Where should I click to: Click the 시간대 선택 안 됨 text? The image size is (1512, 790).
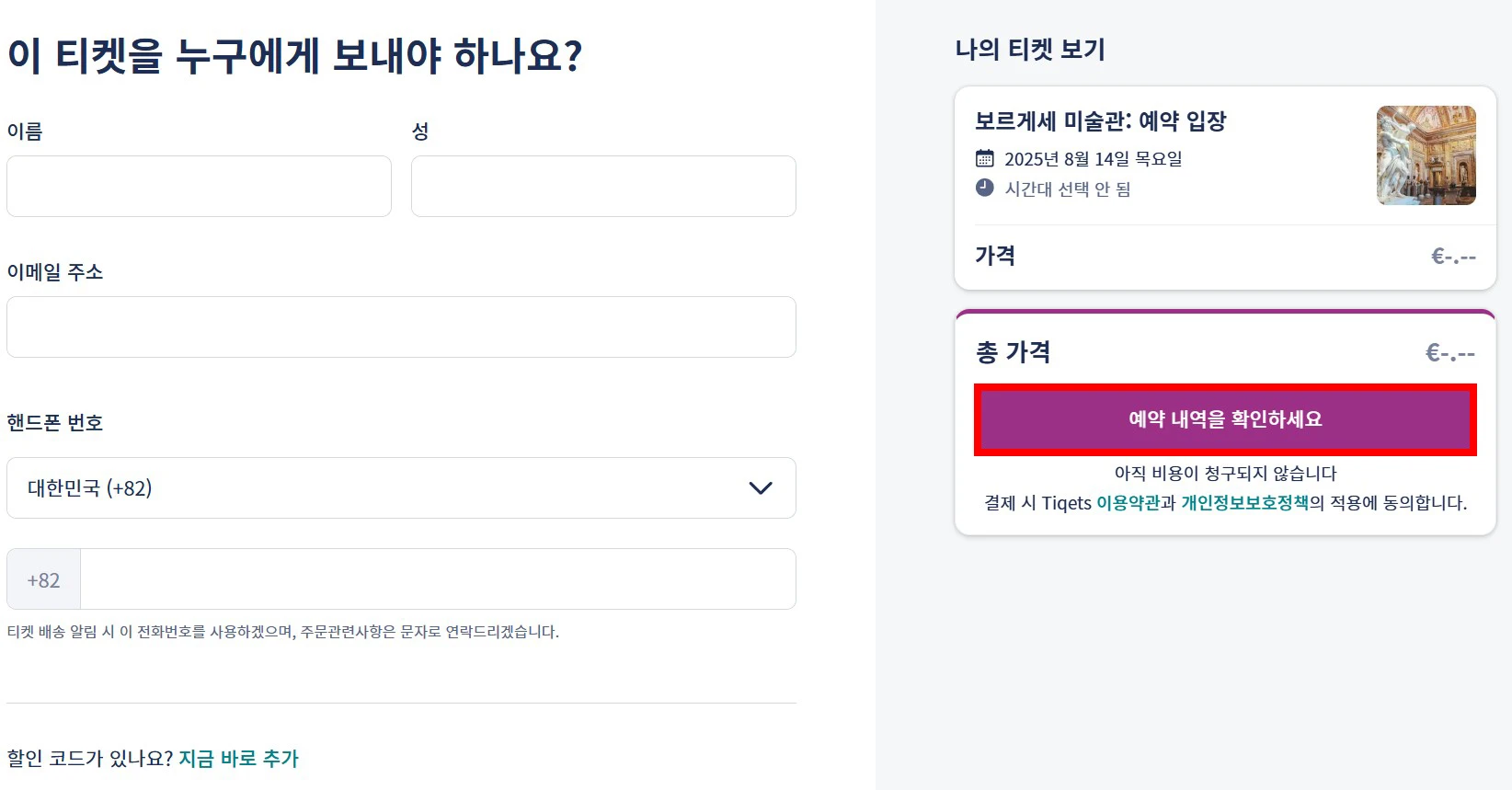point(1067,189)
